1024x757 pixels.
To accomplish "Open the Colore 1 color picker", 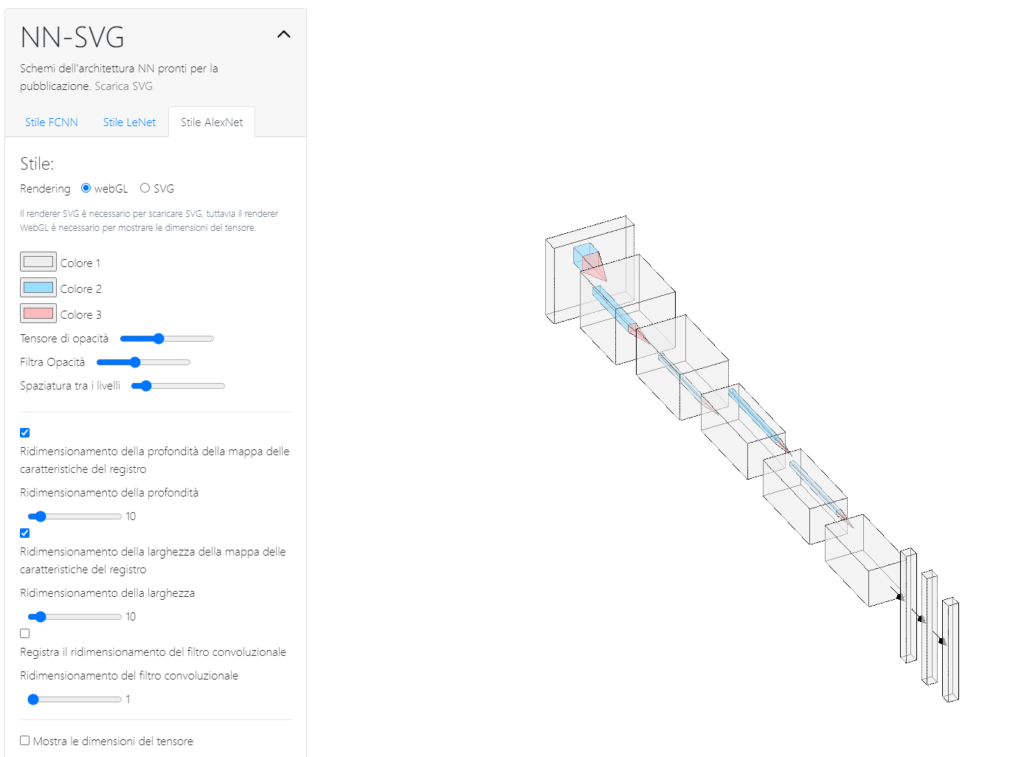I will point(38,263).
